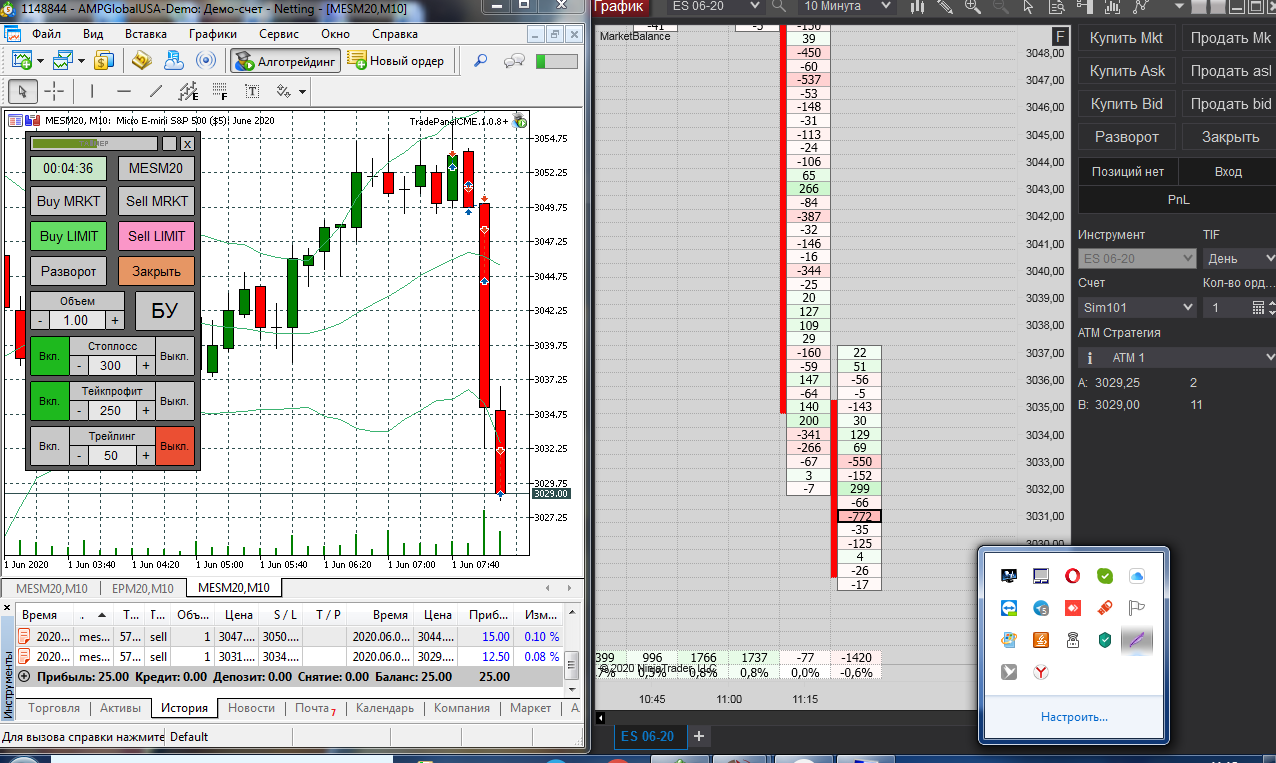Turn off trailing with red Выкл. button
The width and height of the screenshot is (1276, 763).
(175, 445)
